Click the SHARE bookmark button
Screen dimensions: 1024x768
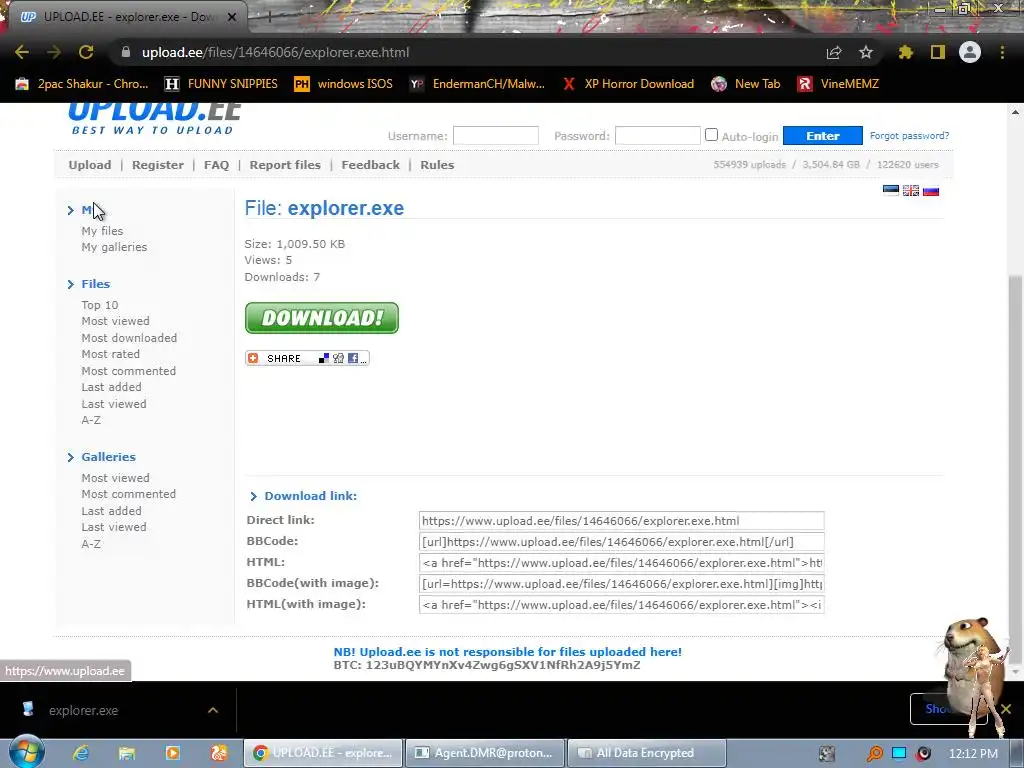point(307,358)
